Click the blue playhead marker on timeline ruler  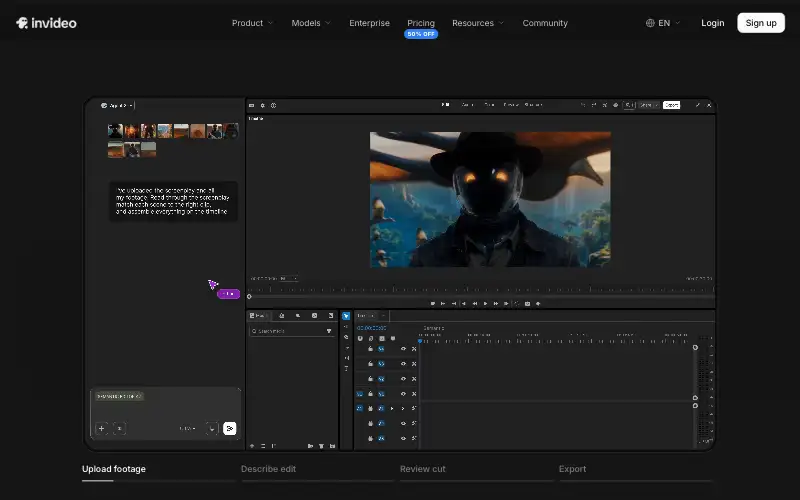pos(420,341)
